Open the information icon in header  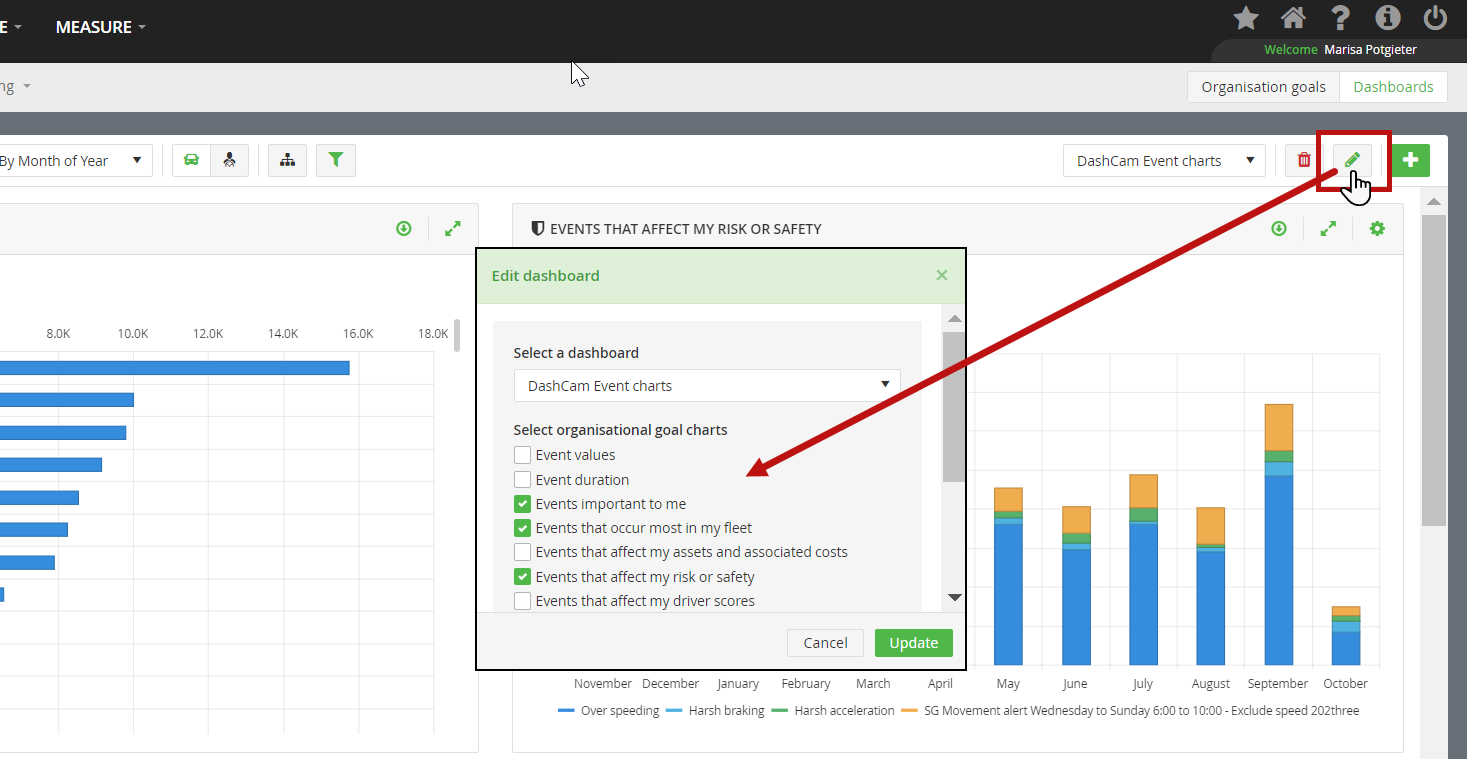pyautogui.click(x=1387, y=18)
